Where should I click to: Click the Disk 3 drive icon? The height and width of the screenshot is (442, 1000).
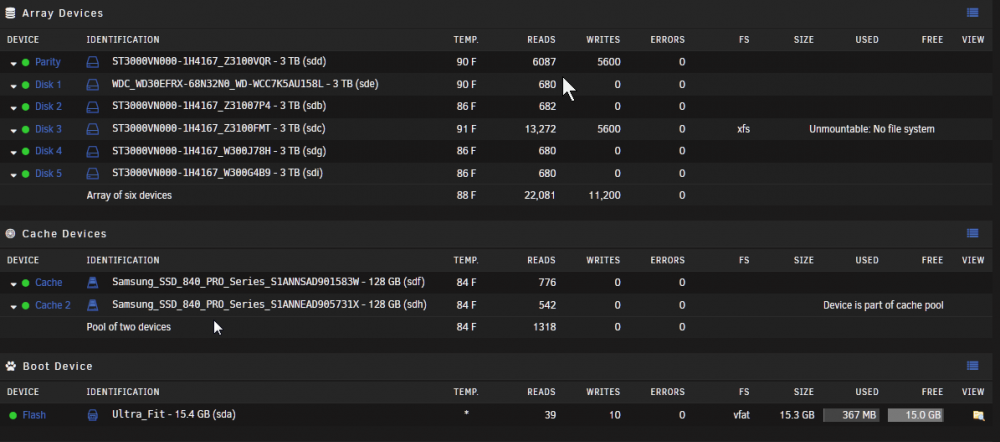[x=93, y=129]
